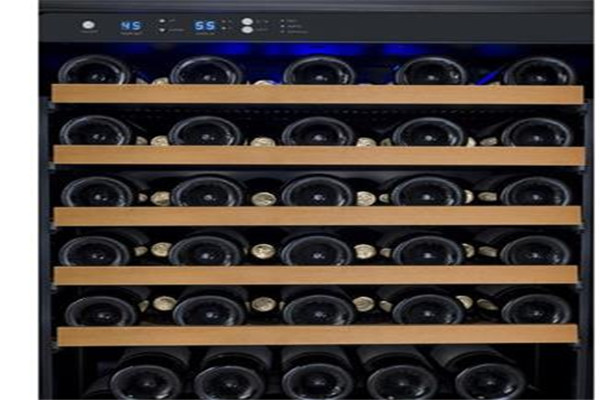Screen dimensions: 600x400
Task: Click the top indicator light on panel's right
Action: (x=284, y=20)
